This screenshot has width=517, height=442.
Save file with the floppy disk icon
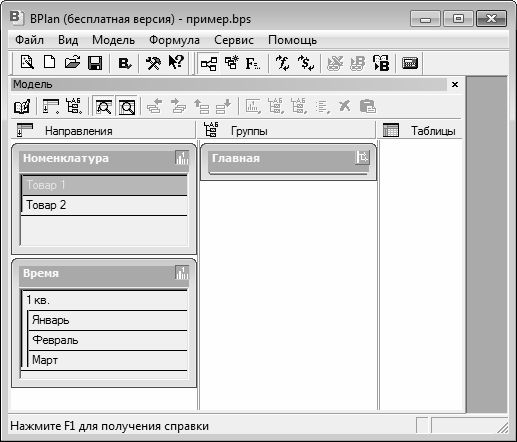click(x=95, y=63)
